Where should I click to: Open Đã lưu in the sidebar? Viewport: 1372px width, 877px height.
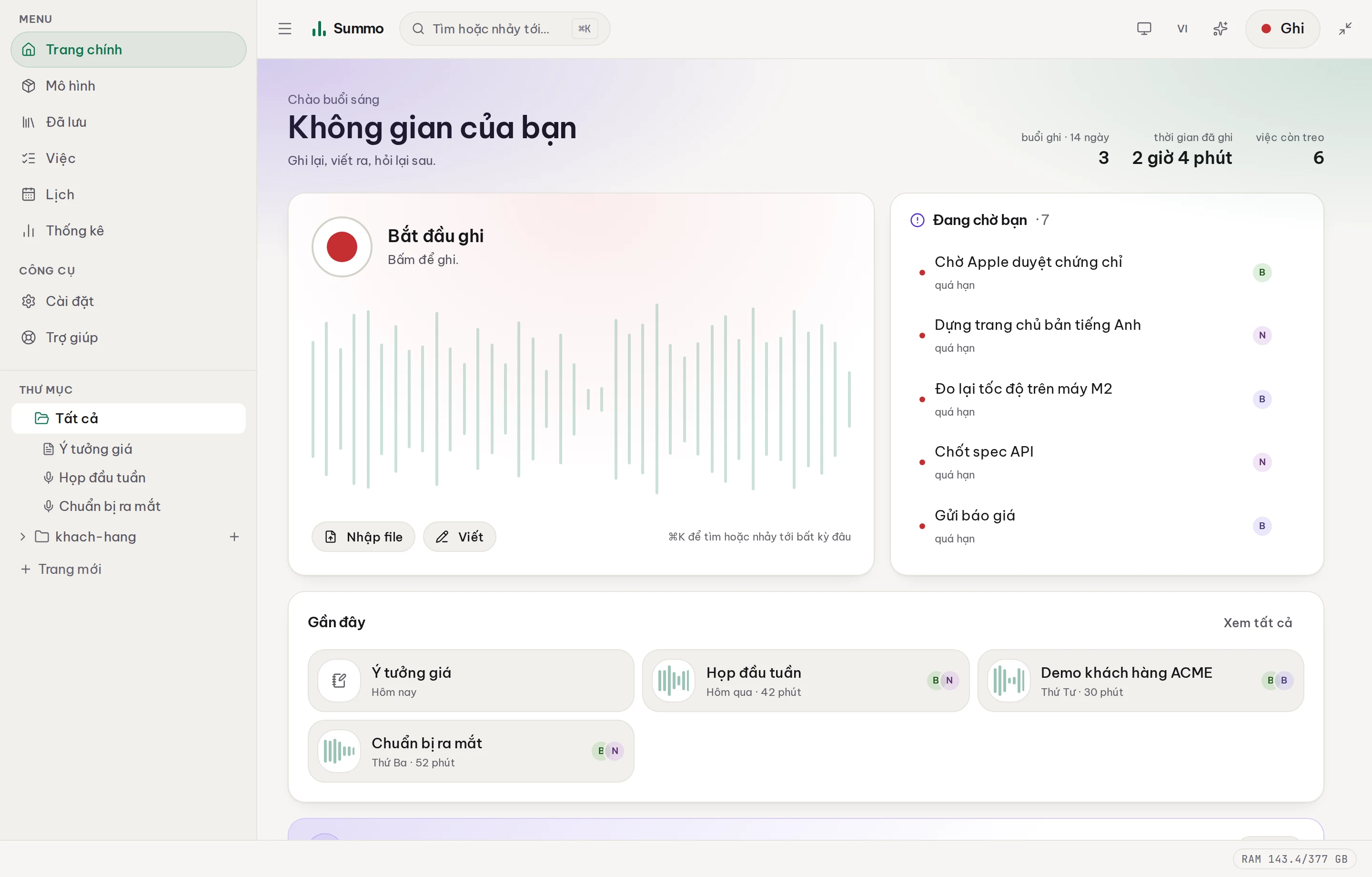pos(129,122)
